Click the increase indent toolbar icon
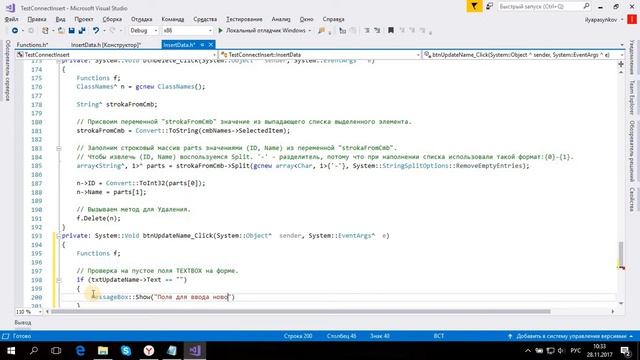This screenshot has height=360, width=640. pos(377,31)
